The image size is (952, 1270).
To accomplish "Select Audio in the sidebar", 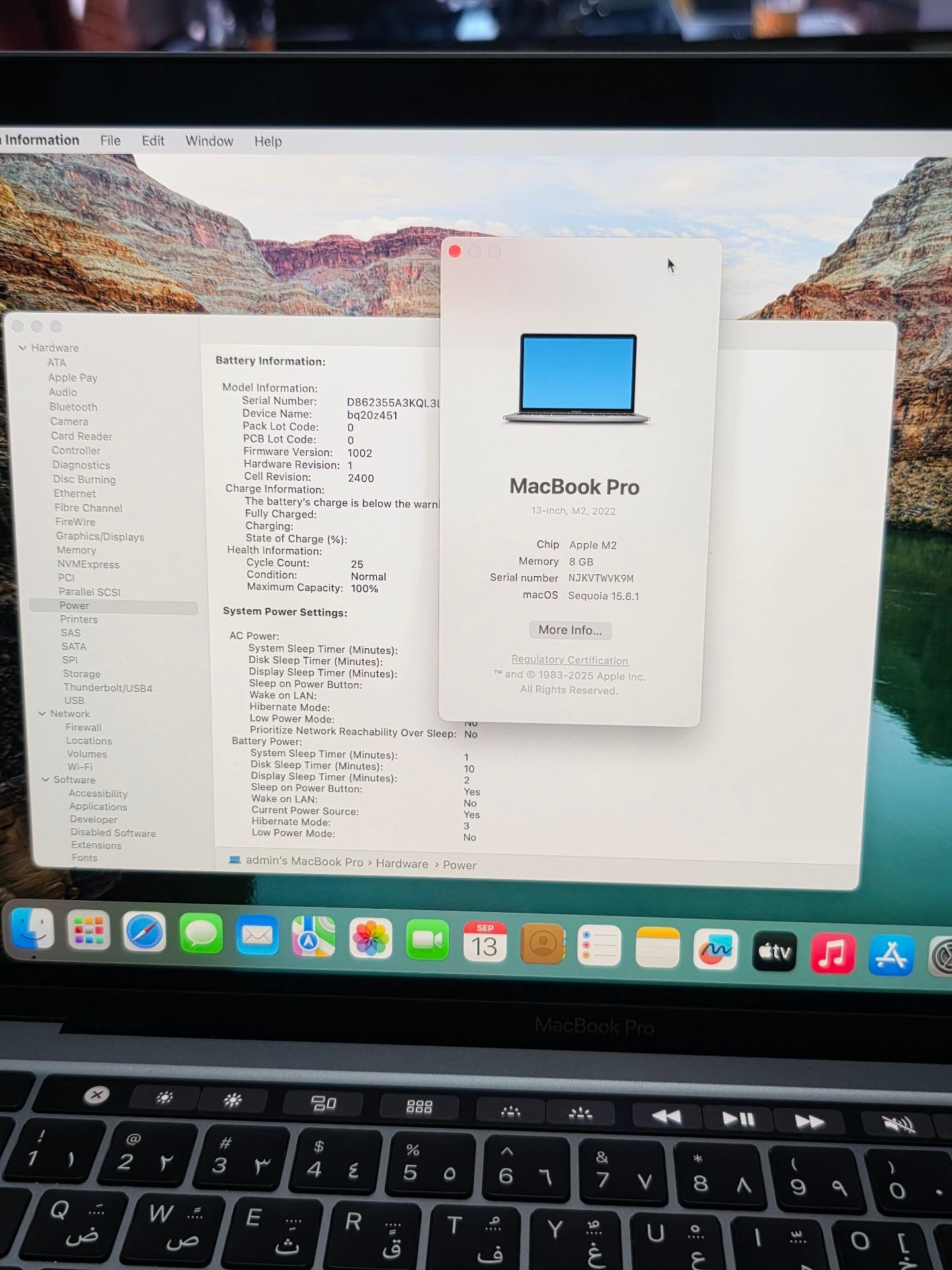I will (63, 392).
